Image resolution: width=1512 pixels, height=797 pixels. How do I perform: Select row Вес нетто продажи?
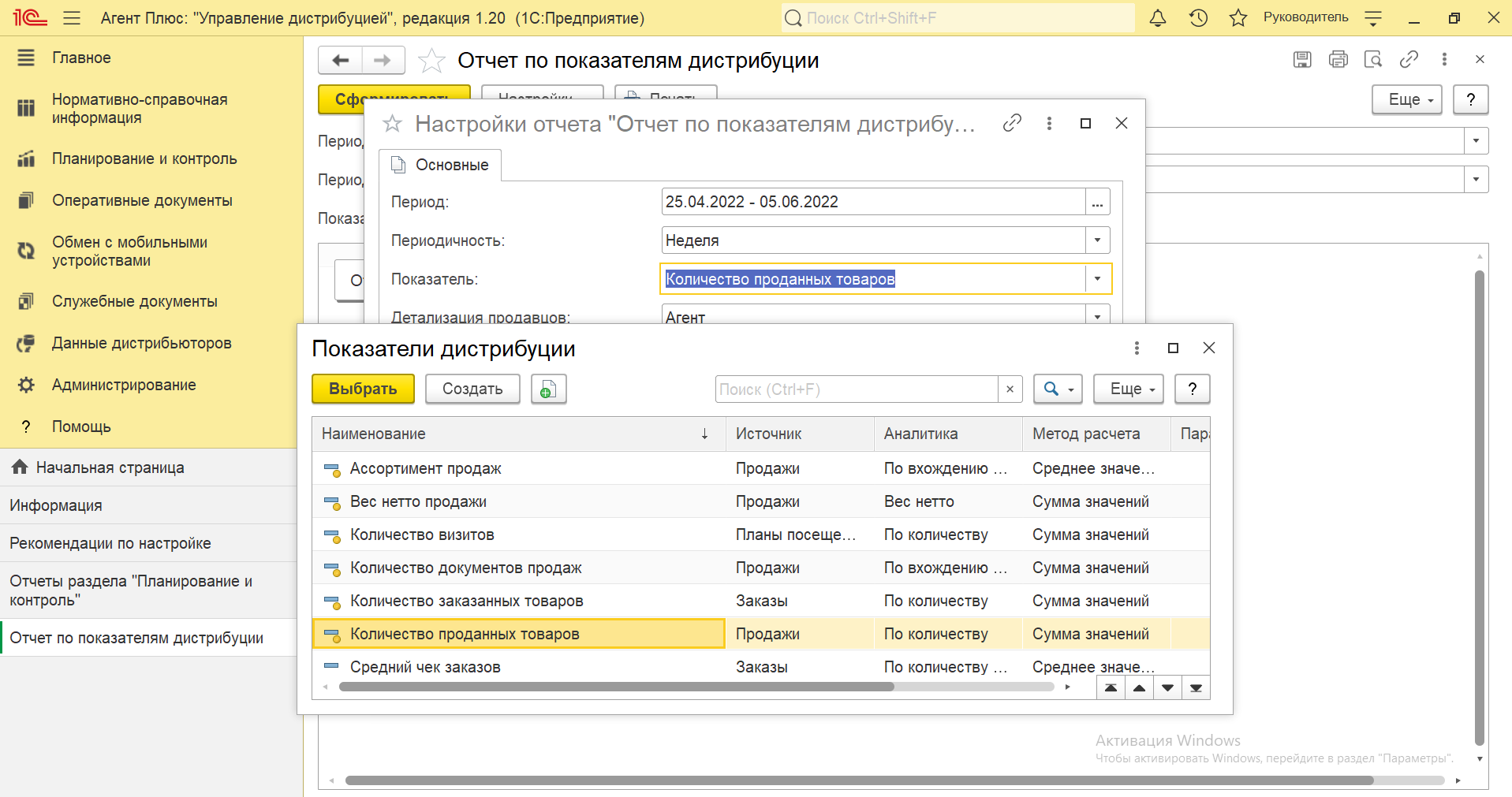pos(761,501)
